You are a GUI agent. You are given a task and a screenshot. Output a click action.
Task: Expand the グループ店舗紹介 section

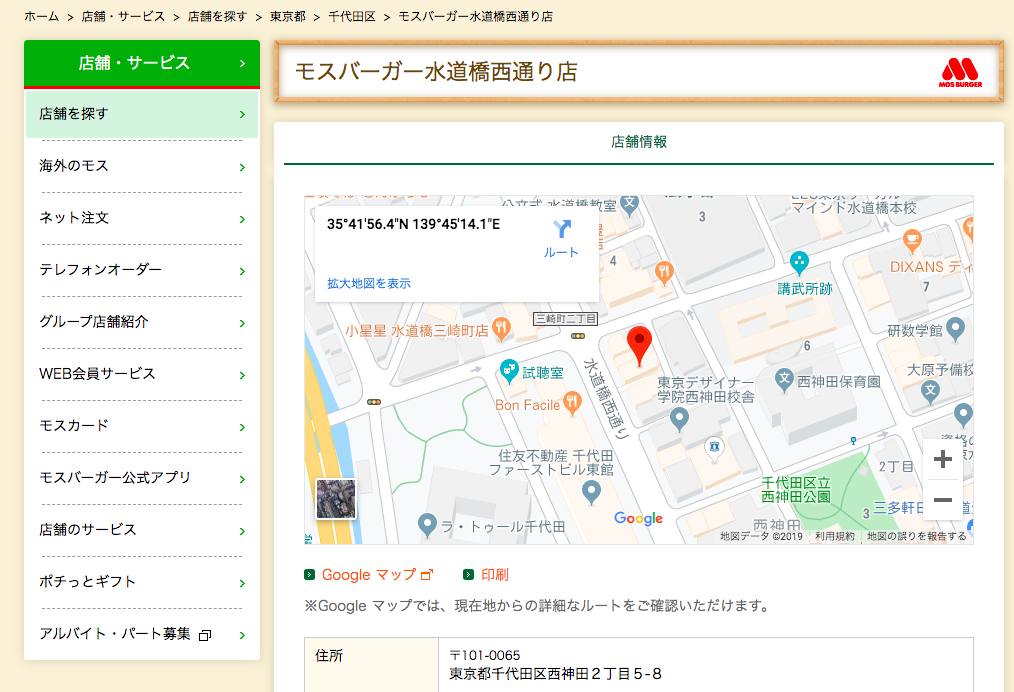click(141, 322)
